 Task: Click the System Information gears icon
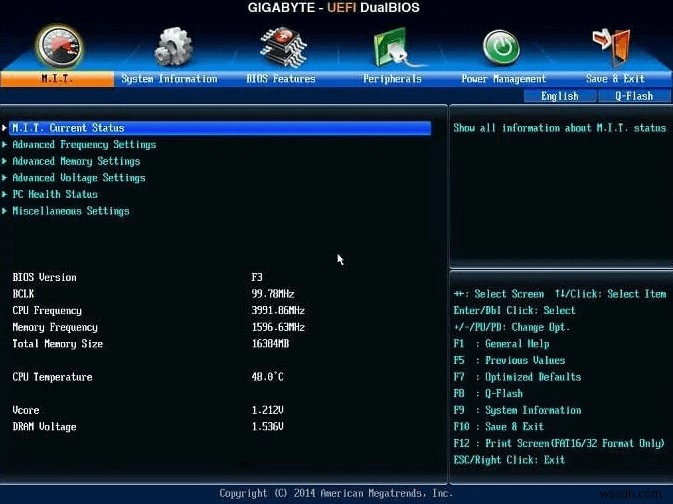click(x=171, y=47)
